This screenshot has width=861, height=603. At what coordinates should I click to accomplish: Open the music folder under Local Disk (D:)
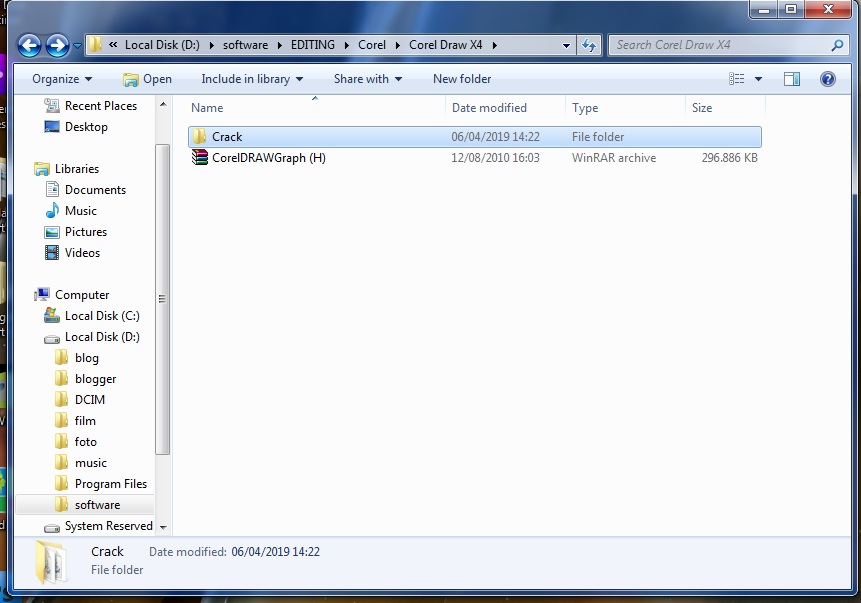click(x=81, y=463)
